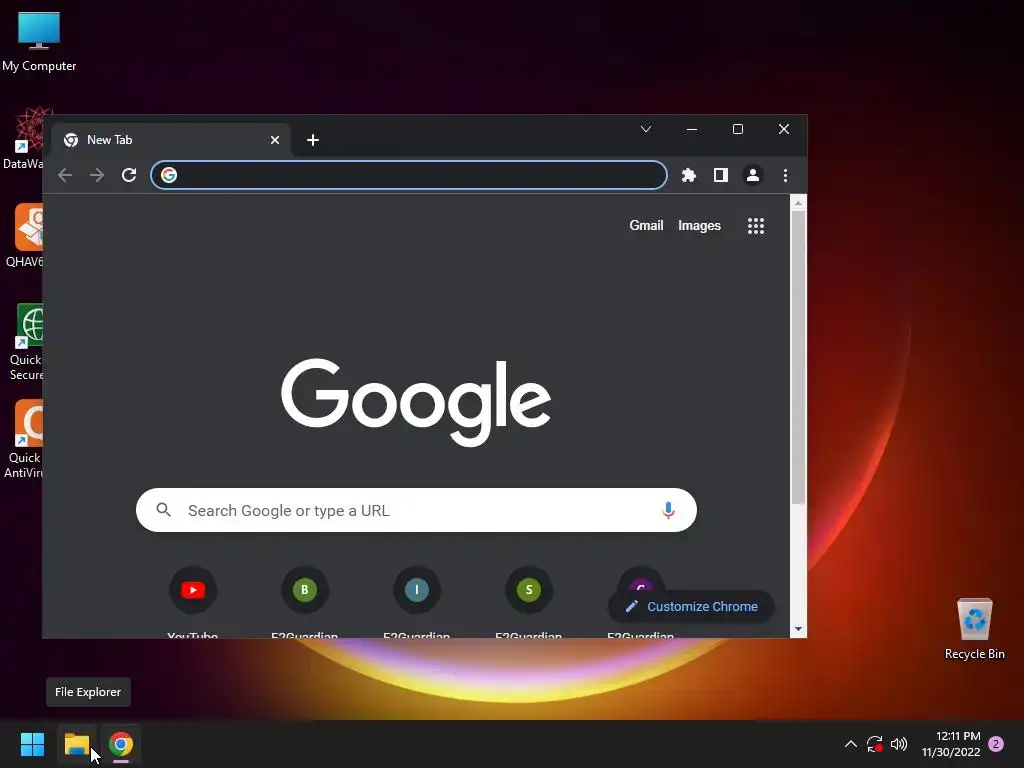Select the DataWa desktop shortcut
The width and height of the screenshot is (1024, 768).
coord(24,138)
